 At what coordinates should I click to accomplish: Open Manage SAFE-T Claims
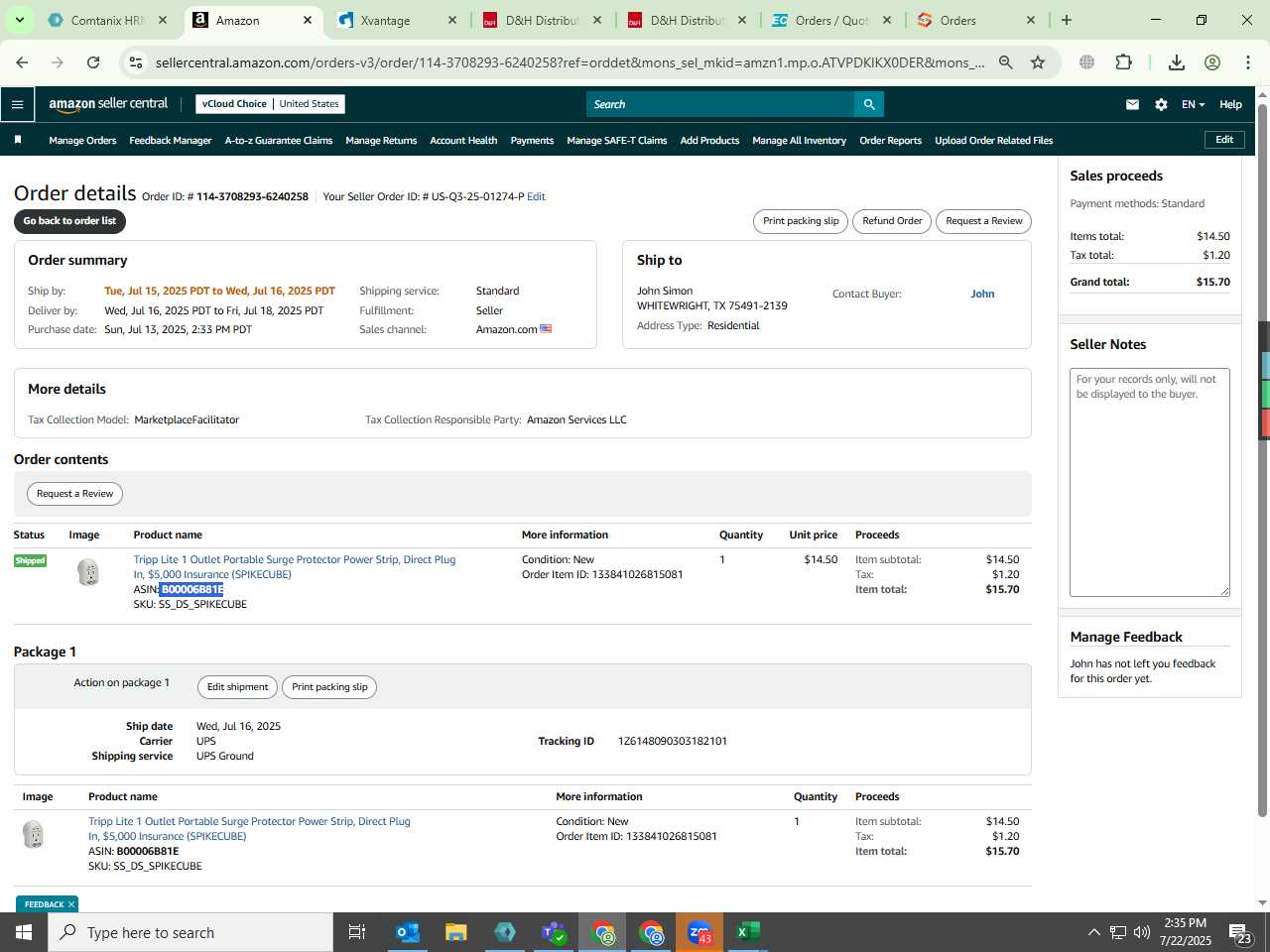pyautogui.click(x=616, y=141)
